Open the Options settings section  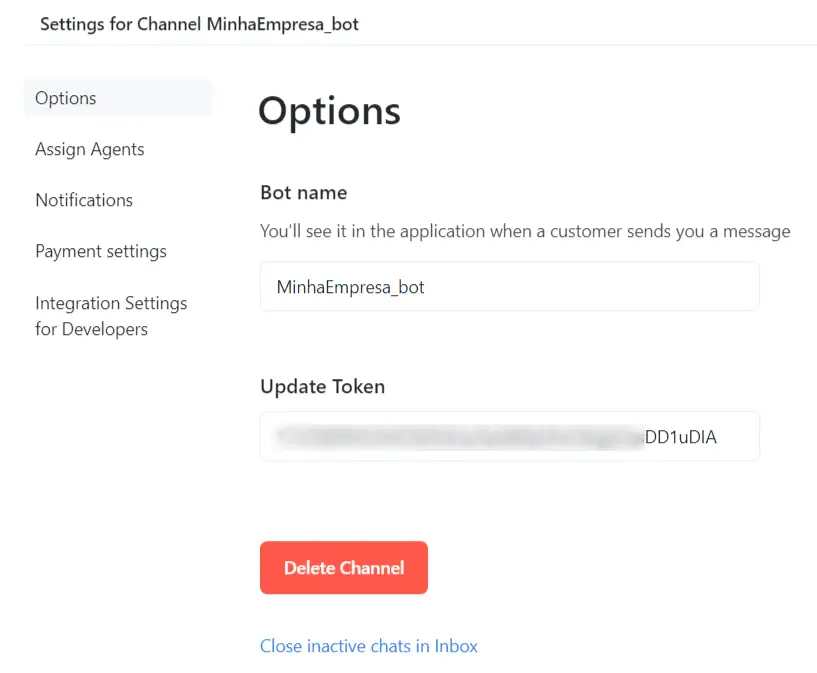coord(66,98)
